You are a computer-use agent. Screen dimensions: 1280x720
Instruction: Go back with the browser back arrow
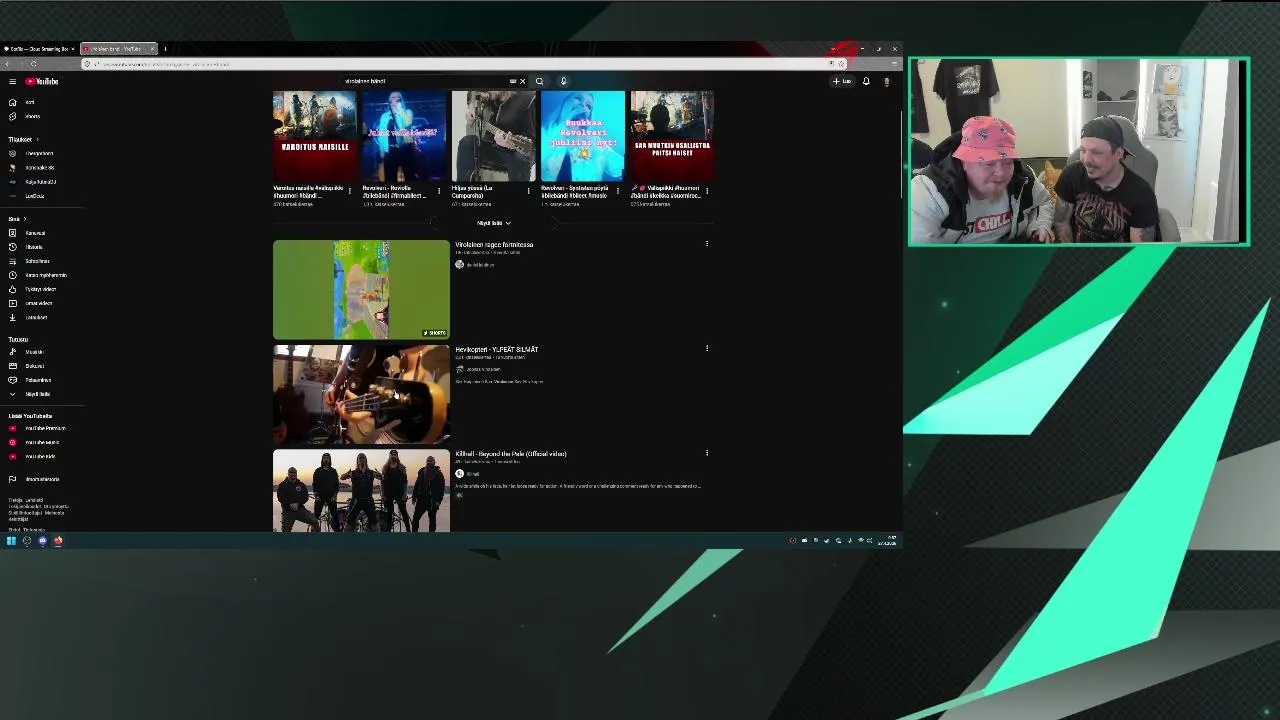point(7,64)
